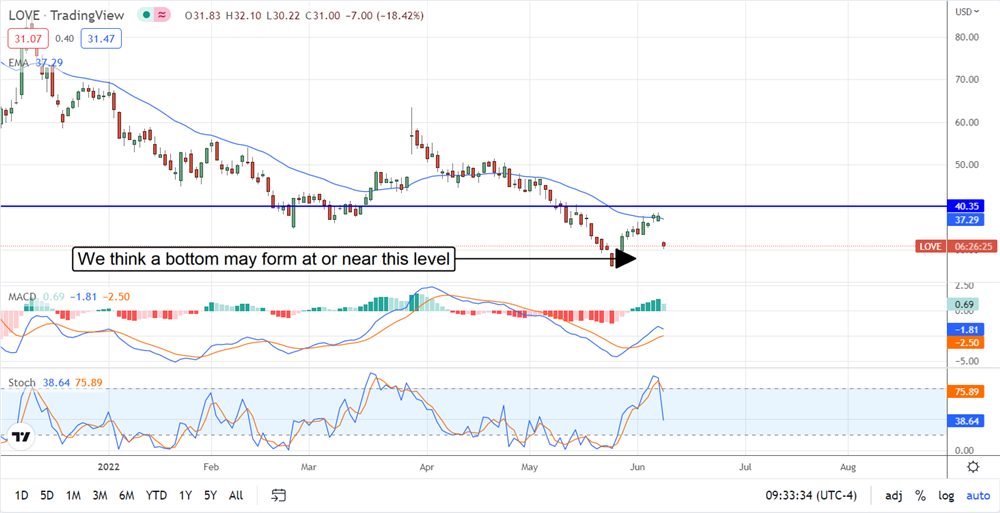Image resolution: width=1000 pixels, height=513 pixels.
Task: Click the TradingView logo watermark
Action: pyautogui.click(x=22, y=436)
